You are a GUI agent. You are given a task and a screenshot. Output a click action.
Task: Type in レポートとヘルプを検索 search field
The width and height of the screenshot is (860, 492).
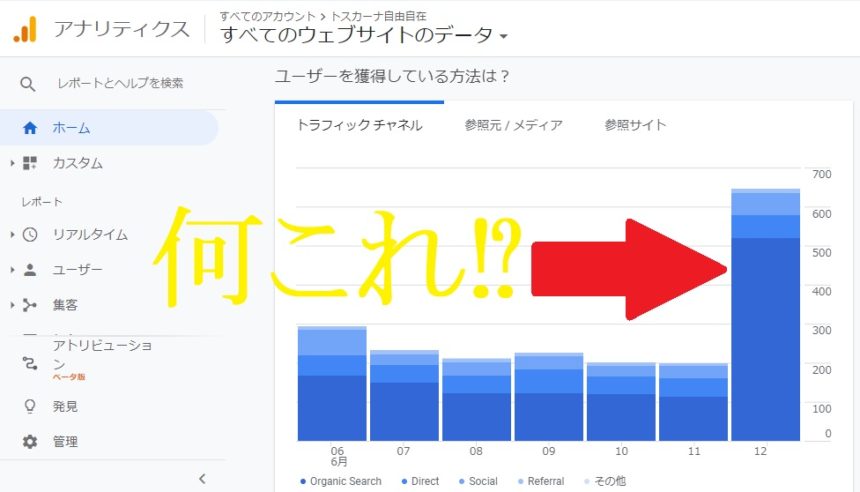click(x=120, y=83)
